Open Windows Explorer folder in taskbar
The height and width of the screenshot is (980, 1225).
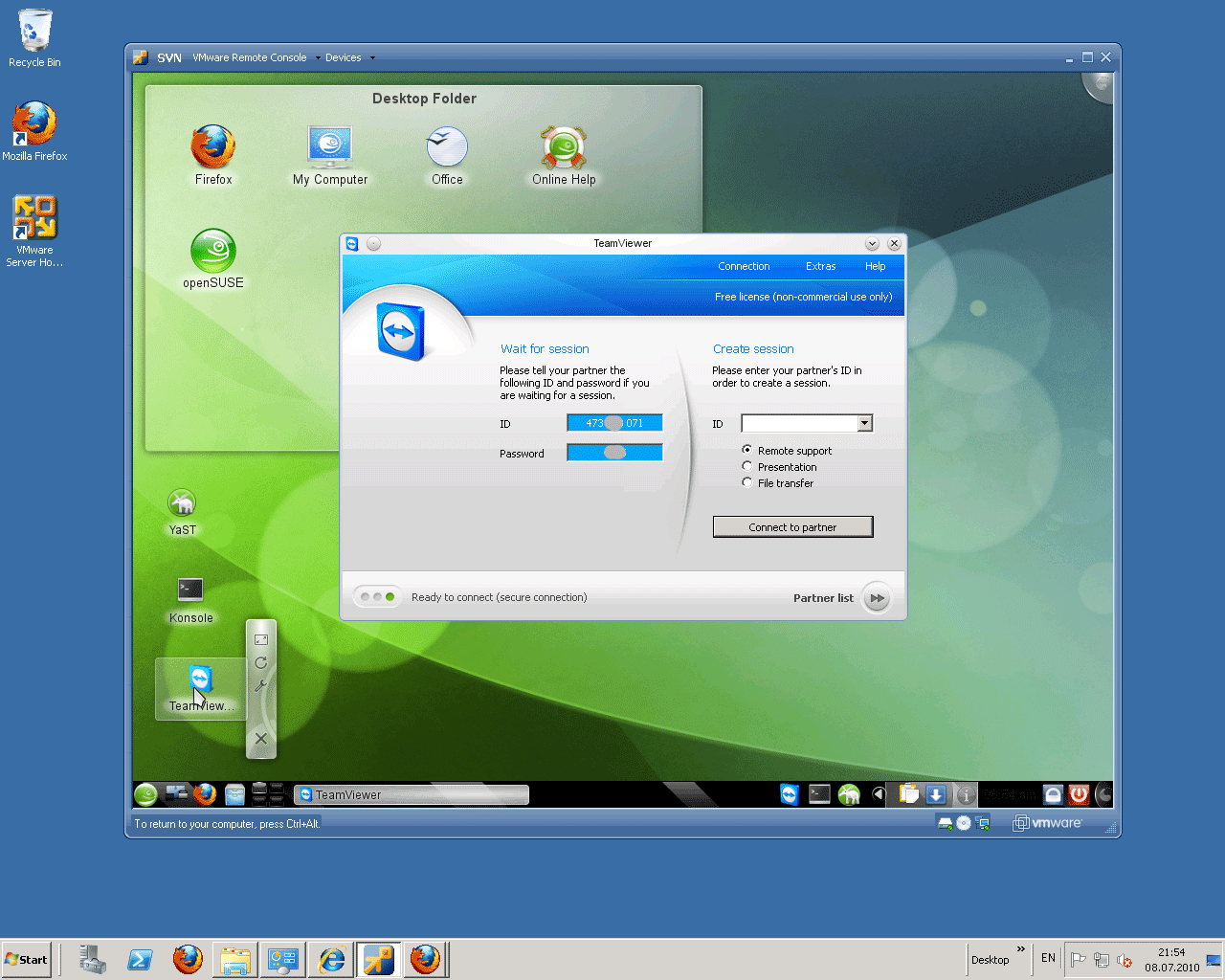(234, 959)
